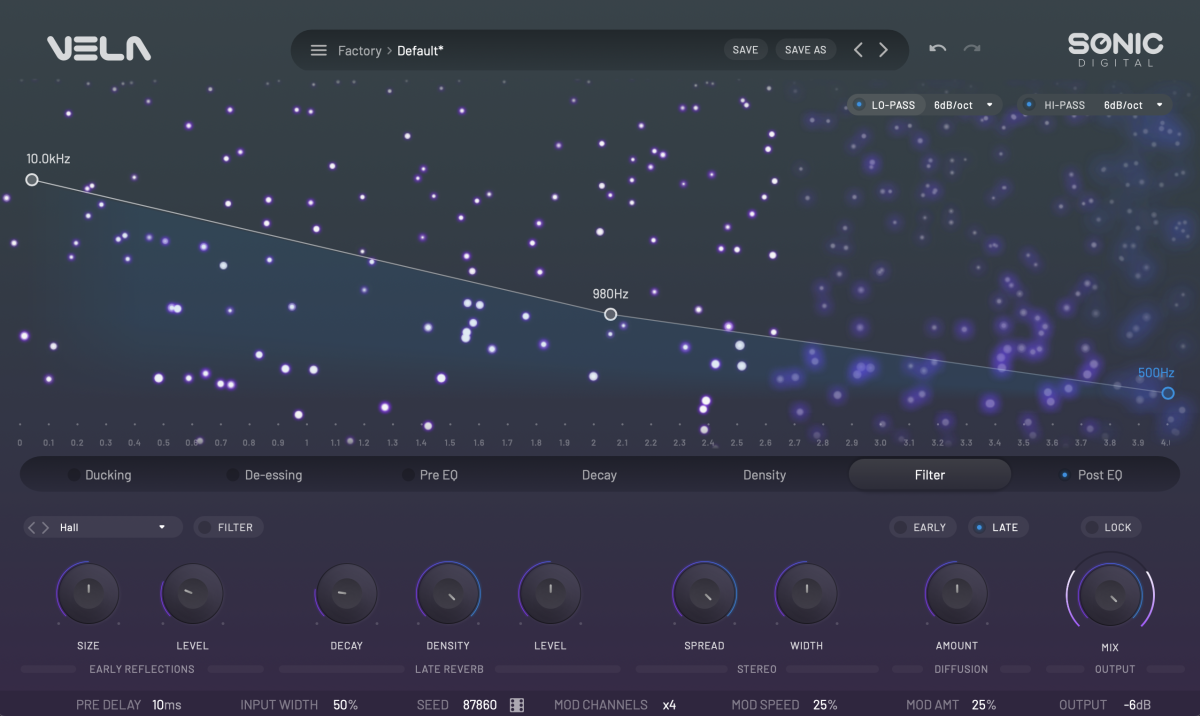This screenshot has height=716, width=1200.
Task: Click the SAVE AS button
Action: (805, 50)
